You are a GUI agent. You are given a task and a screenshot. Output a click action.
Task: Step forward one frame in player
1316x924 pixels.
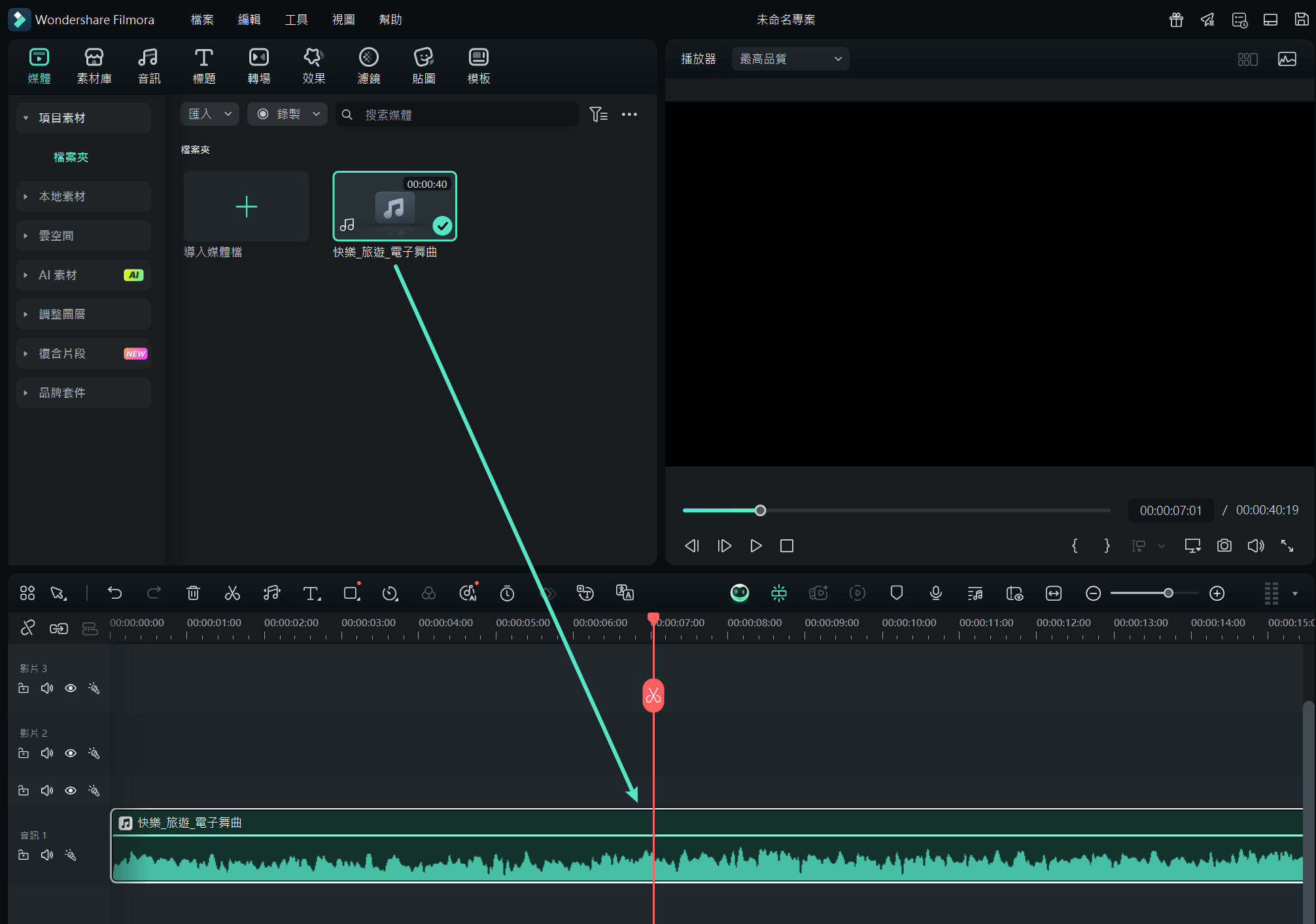[724, 546]
